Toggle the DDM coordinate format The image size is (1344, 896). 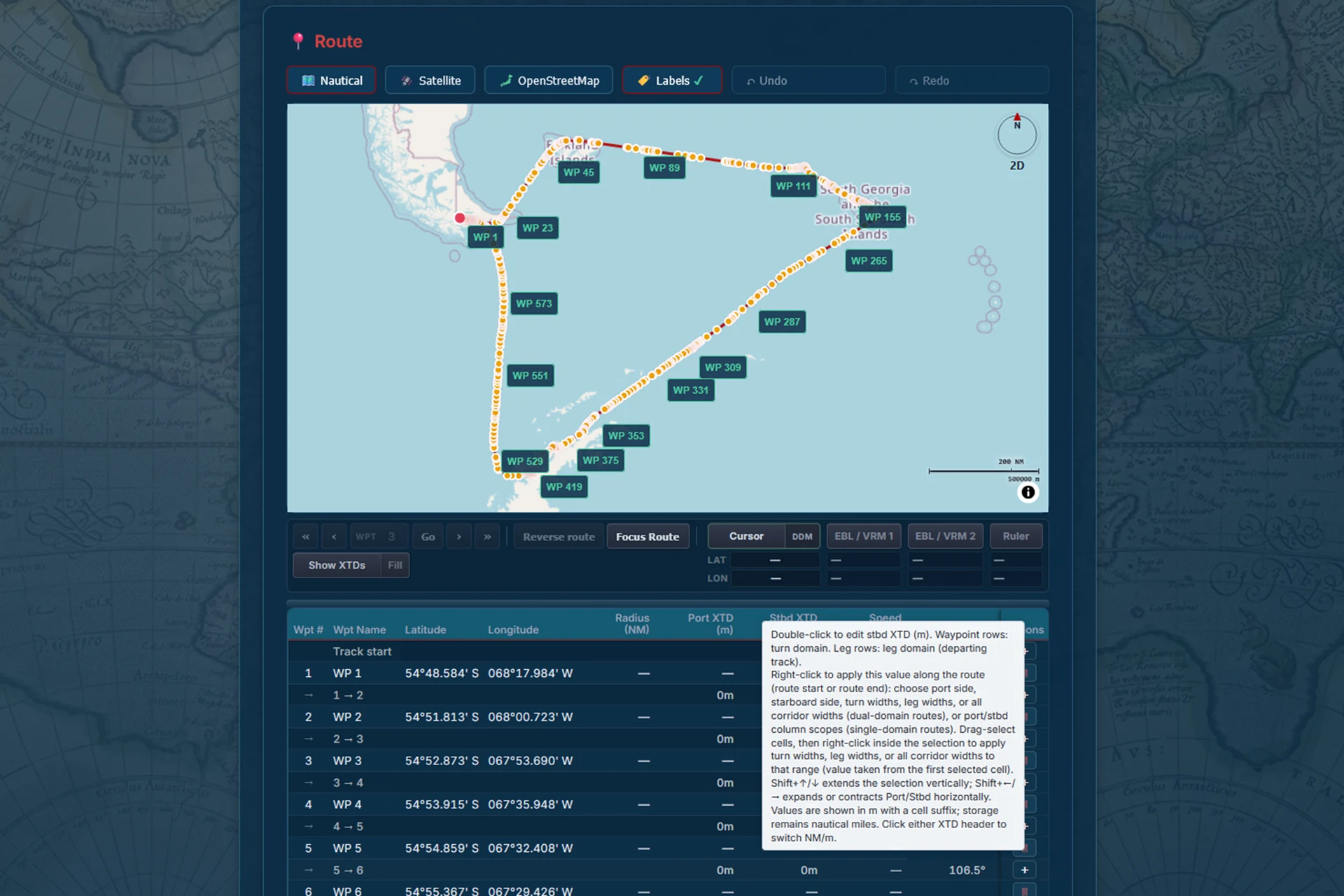[802, 536]
